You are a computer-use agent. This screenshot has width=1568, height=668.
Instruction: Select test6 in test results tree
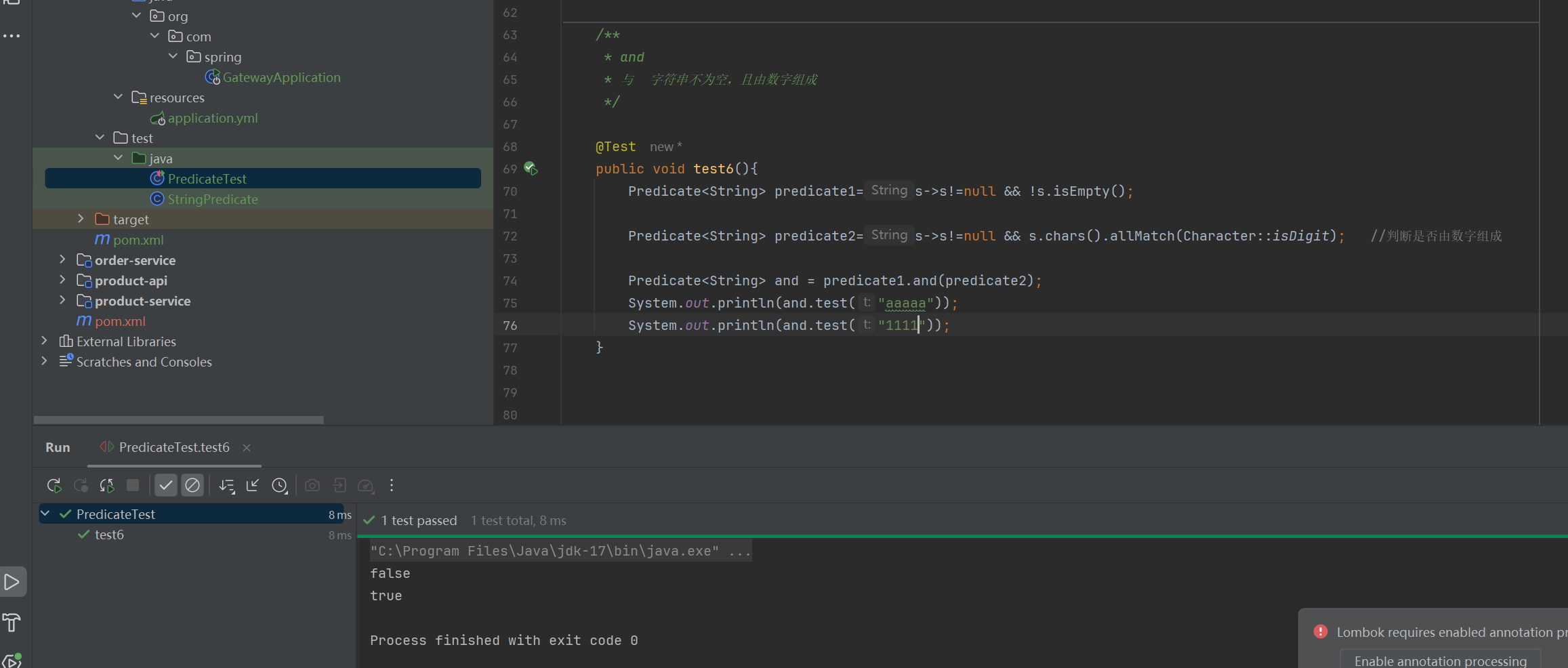point(109,535)
